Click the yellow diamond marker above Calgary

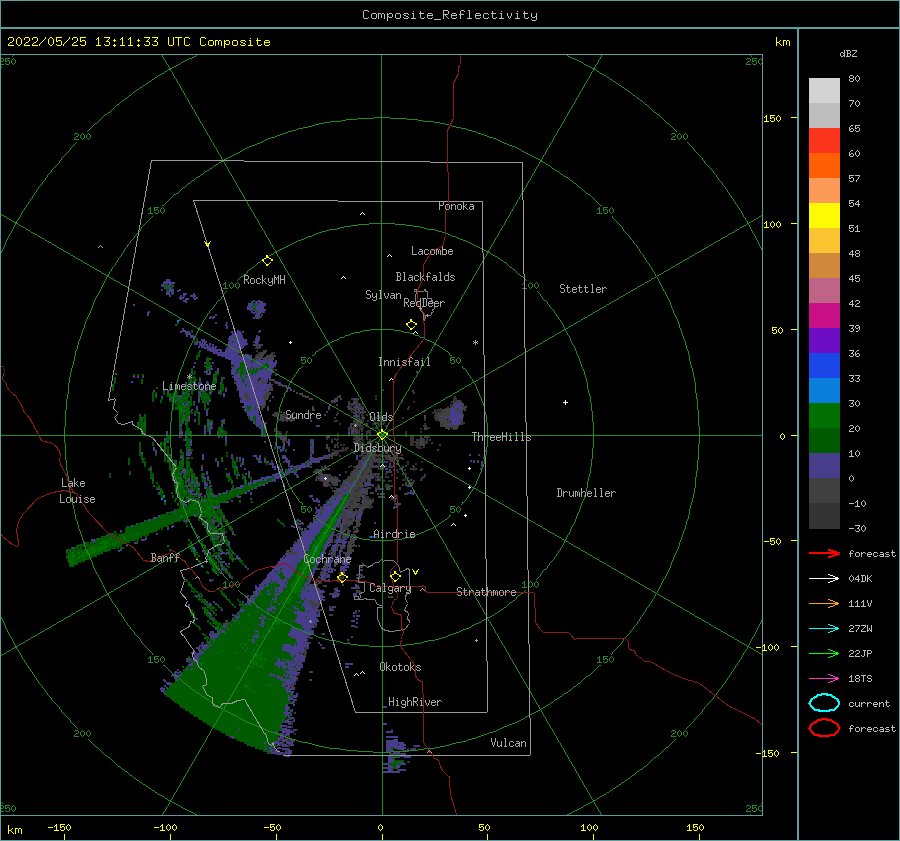pos(395,576)
